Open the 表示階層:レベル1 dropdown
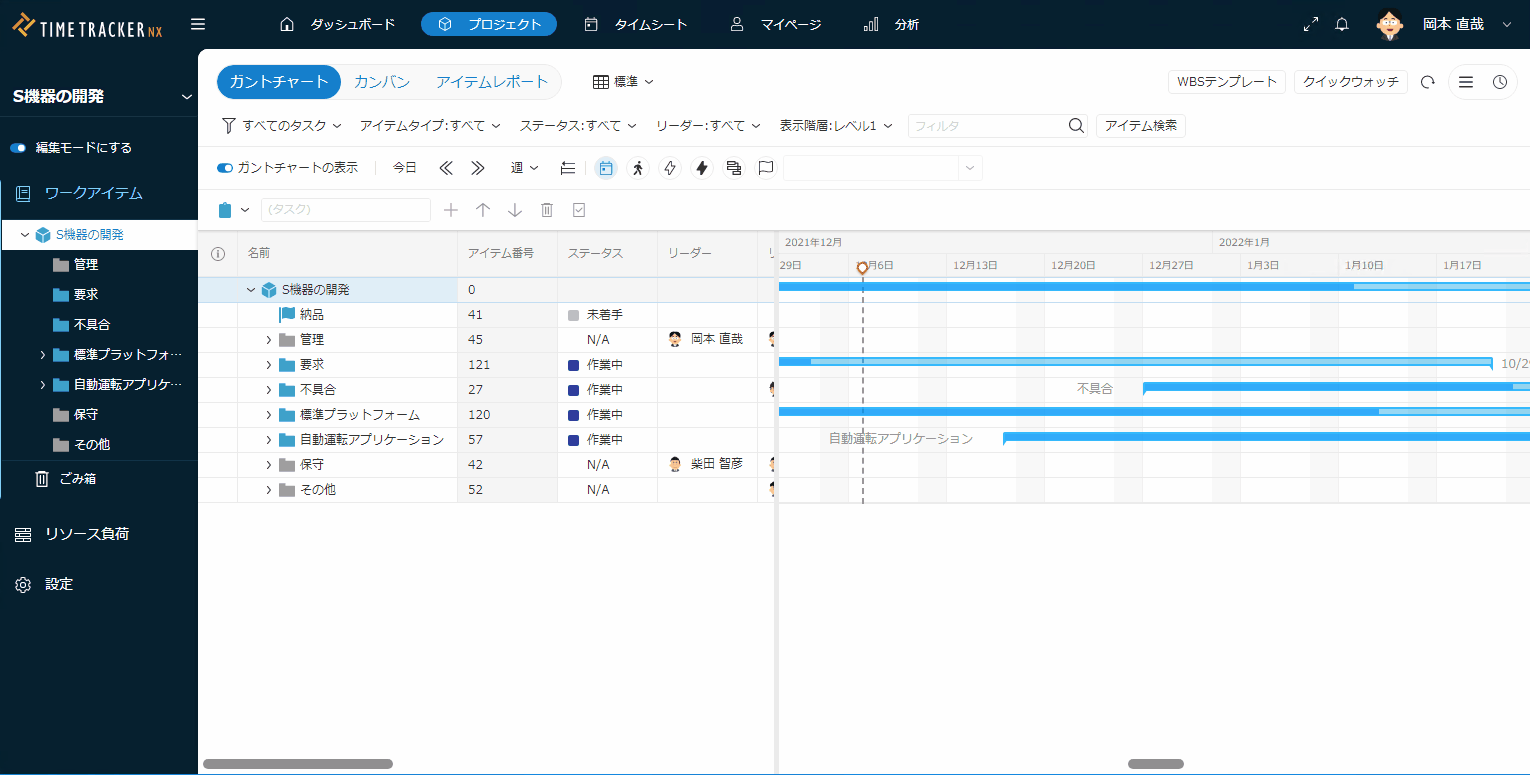This screenshot has width=1530, height=775. (x=836, y=126)
